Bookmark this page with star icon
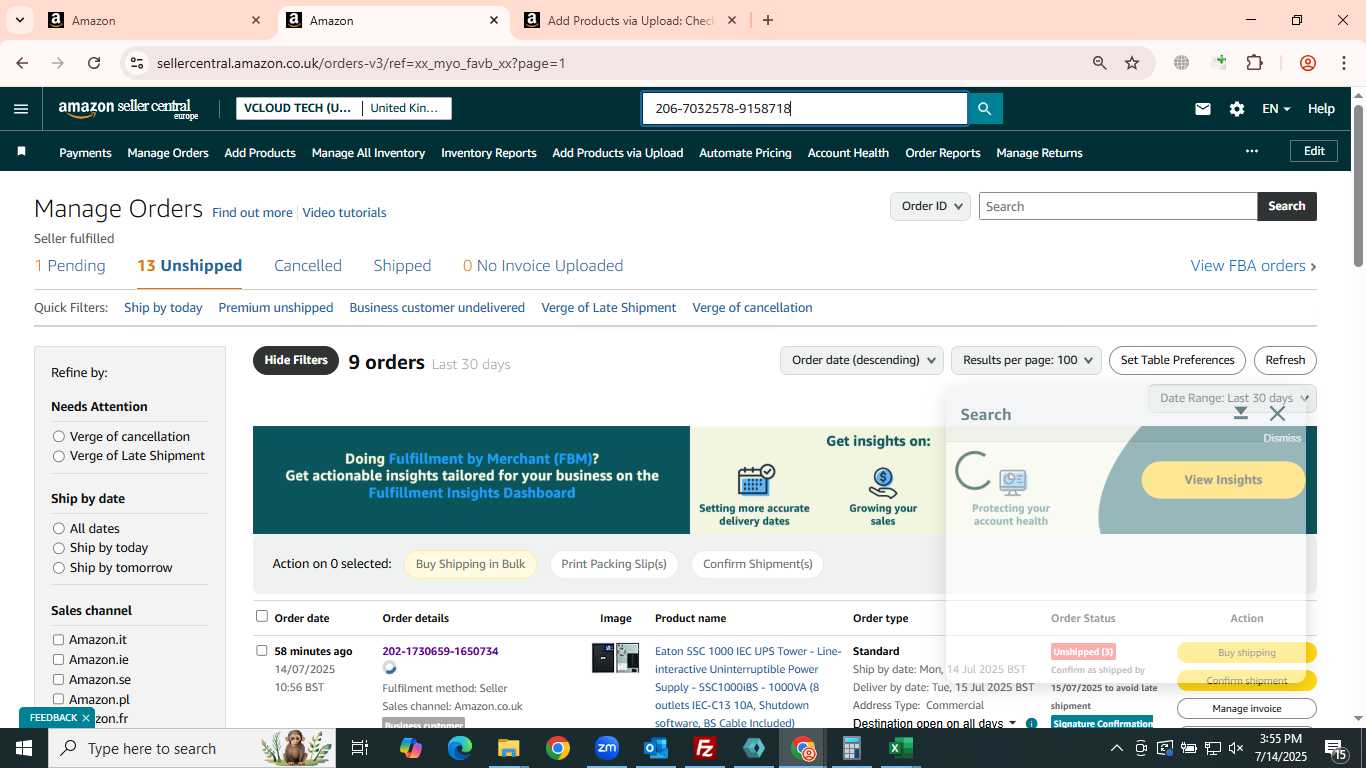 [x=1132, y=63]
